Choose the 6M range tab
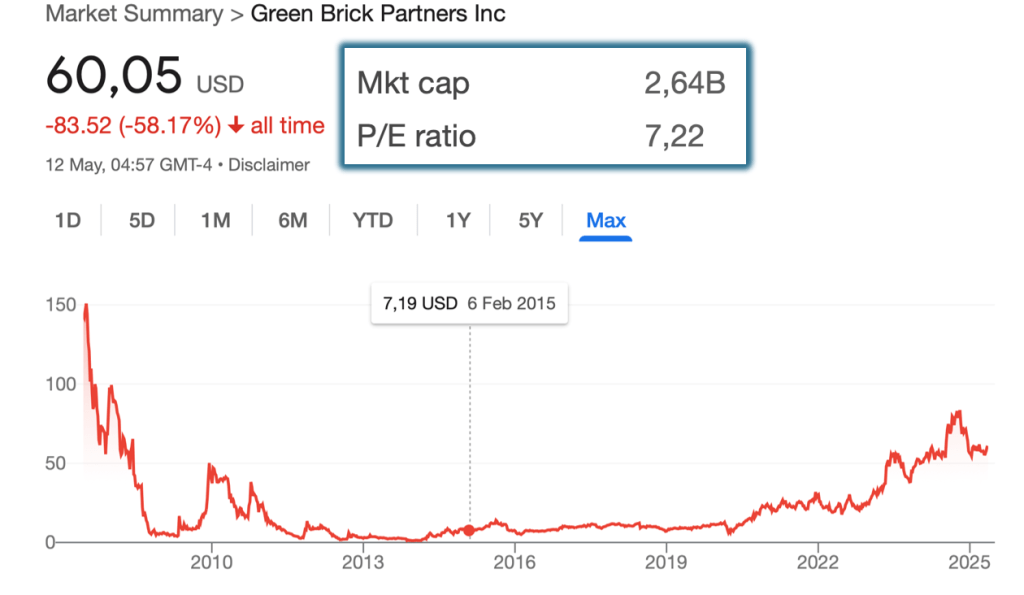This screenshot has width=1024, height=595. point(292,220)
